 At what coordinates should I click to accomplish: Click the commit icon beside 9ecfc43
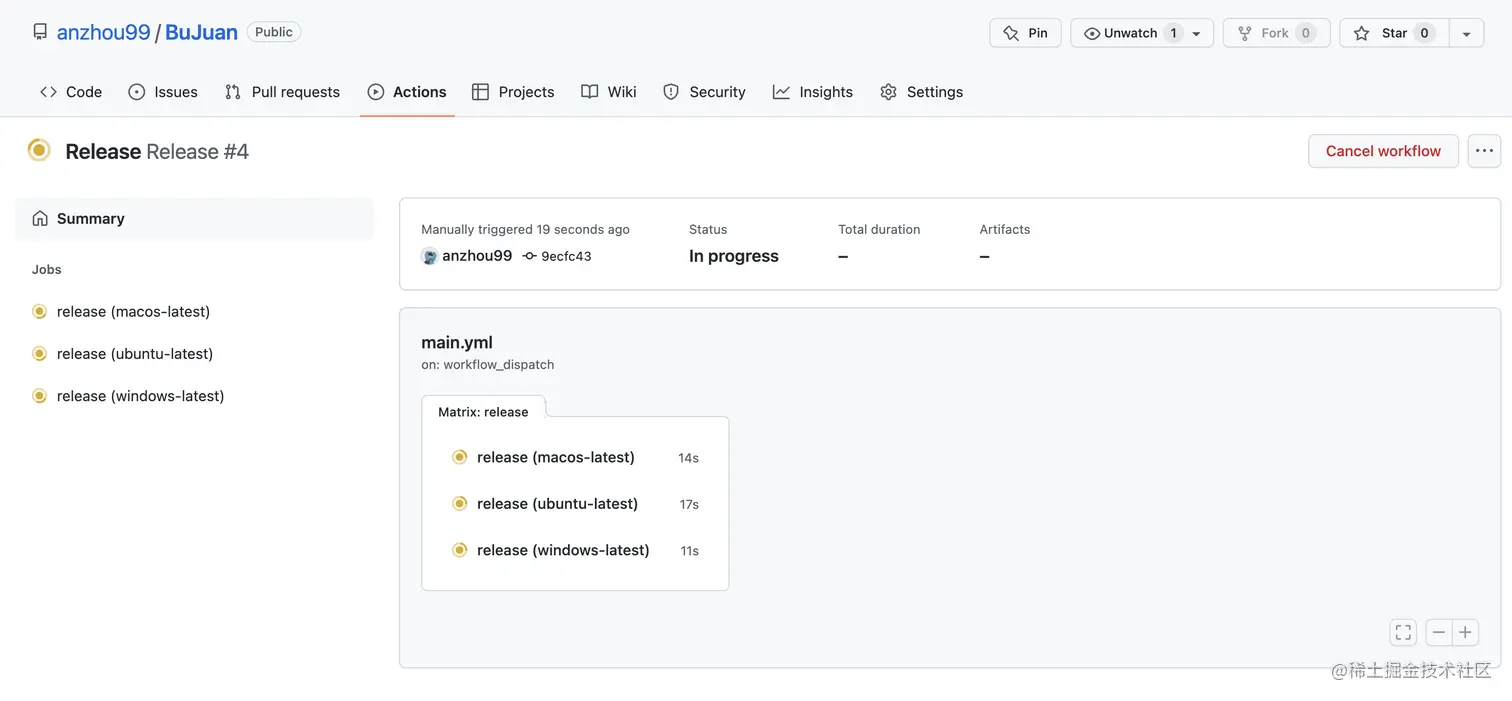(530, 256)
